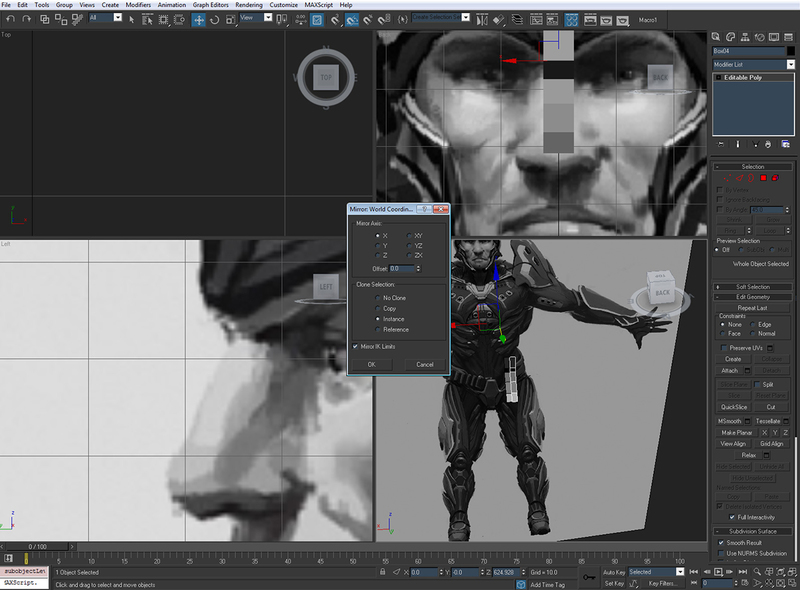Viewport: 800px width, 590px height.
Task: Activate the Select and Scale tool
Action: (x=231, y=20)
